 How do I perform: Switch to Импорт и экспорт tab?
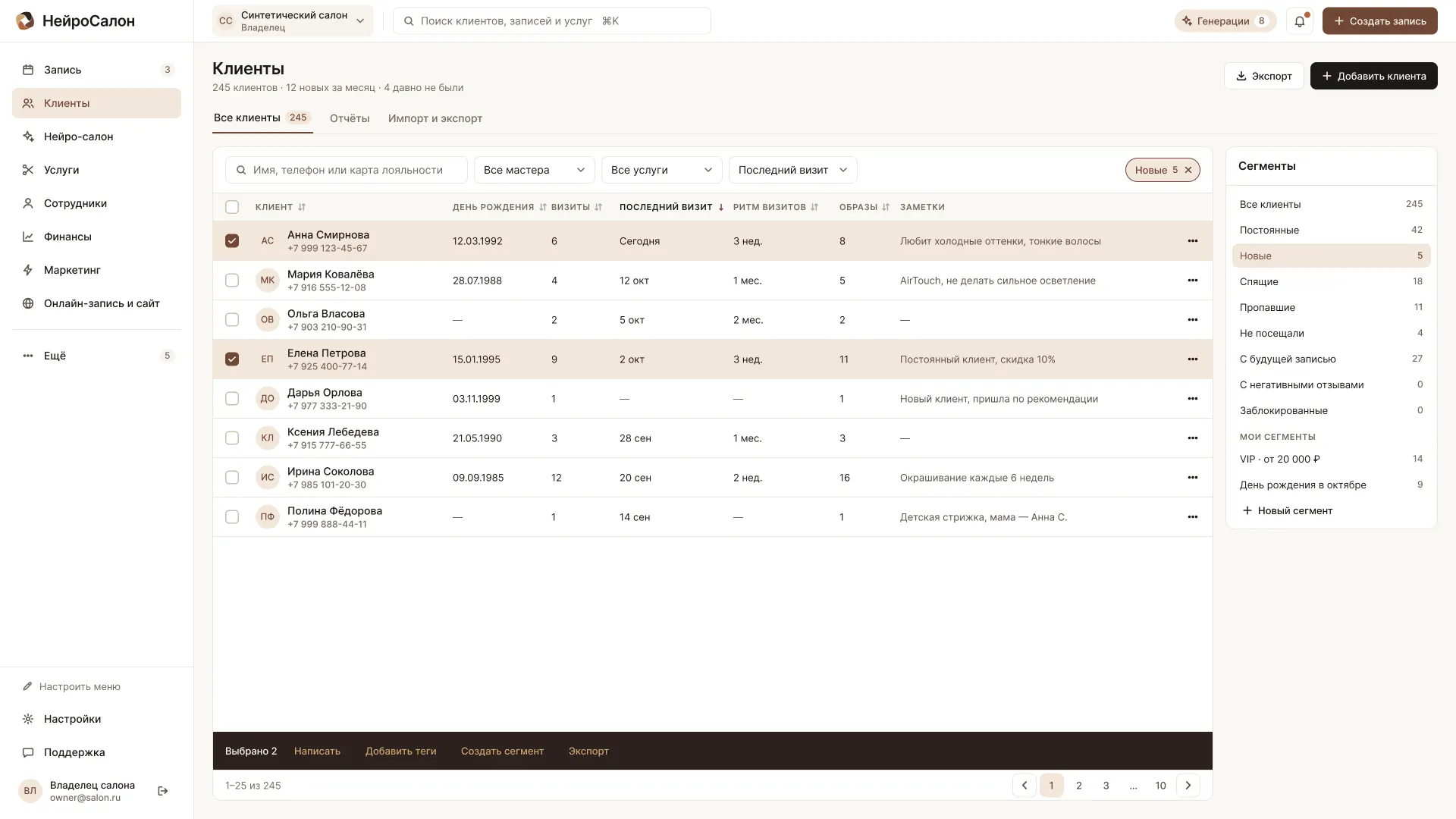[435, 118]
